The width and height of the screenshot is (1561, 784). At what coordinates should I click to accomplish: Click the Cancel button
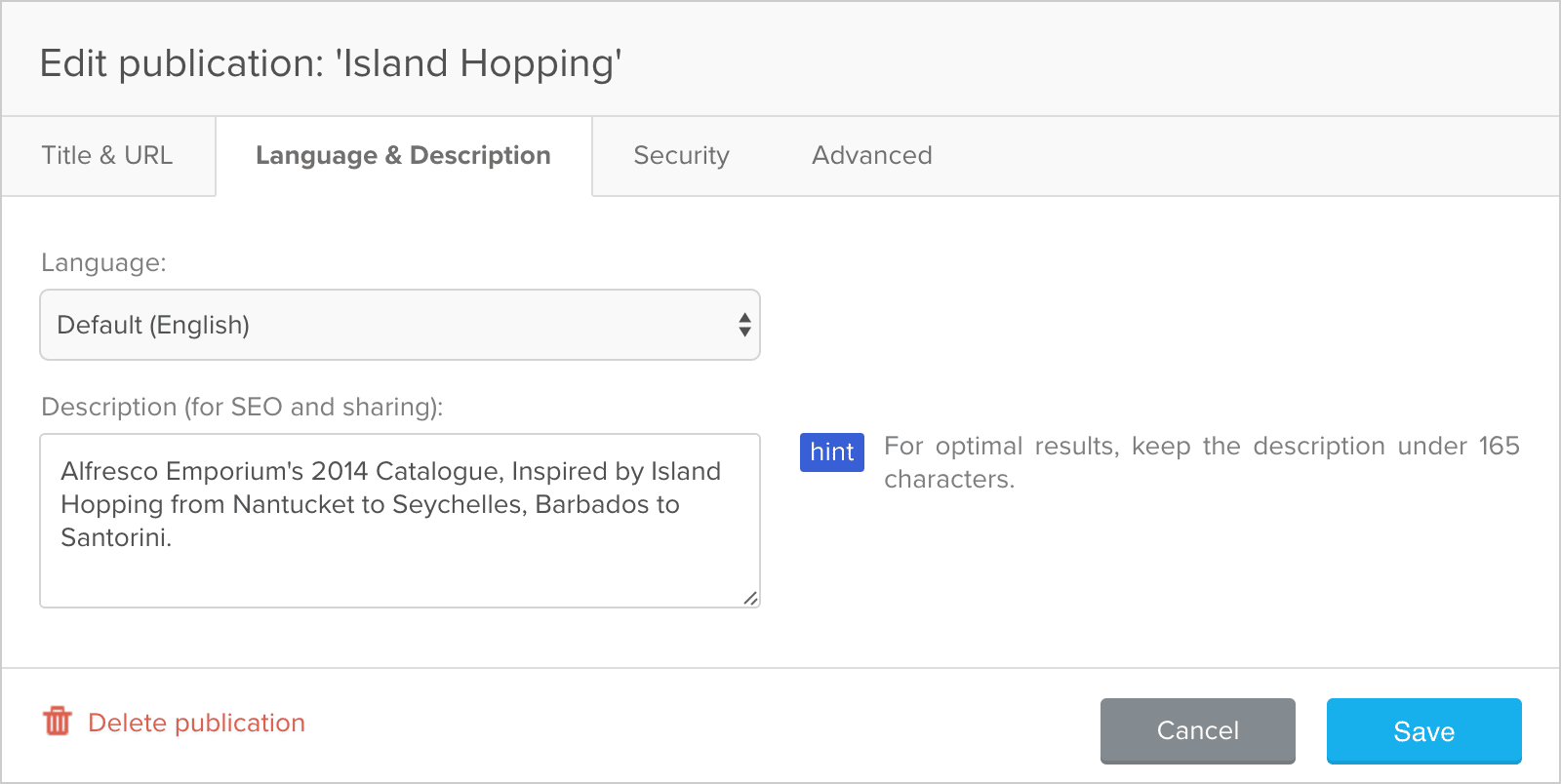click(1197, 730)
